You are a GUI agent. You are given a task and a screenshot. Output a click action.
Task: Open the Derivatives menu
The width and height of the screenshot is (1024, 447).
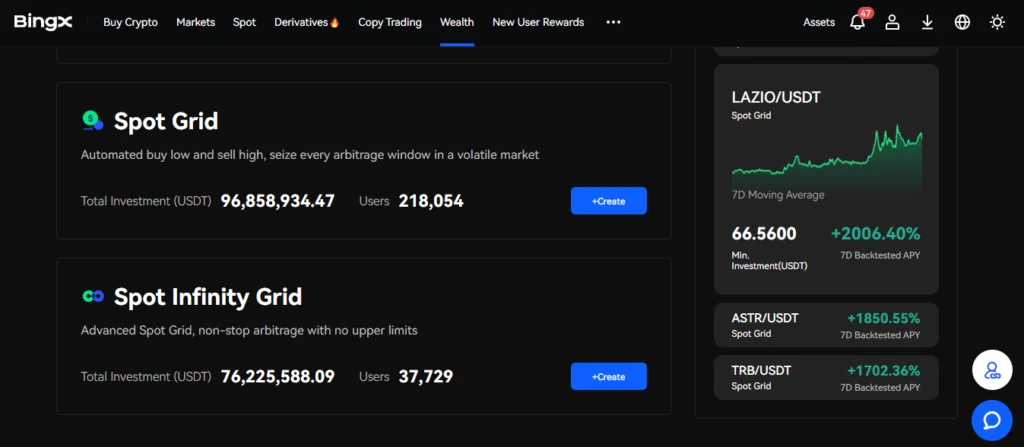[301, 22]
